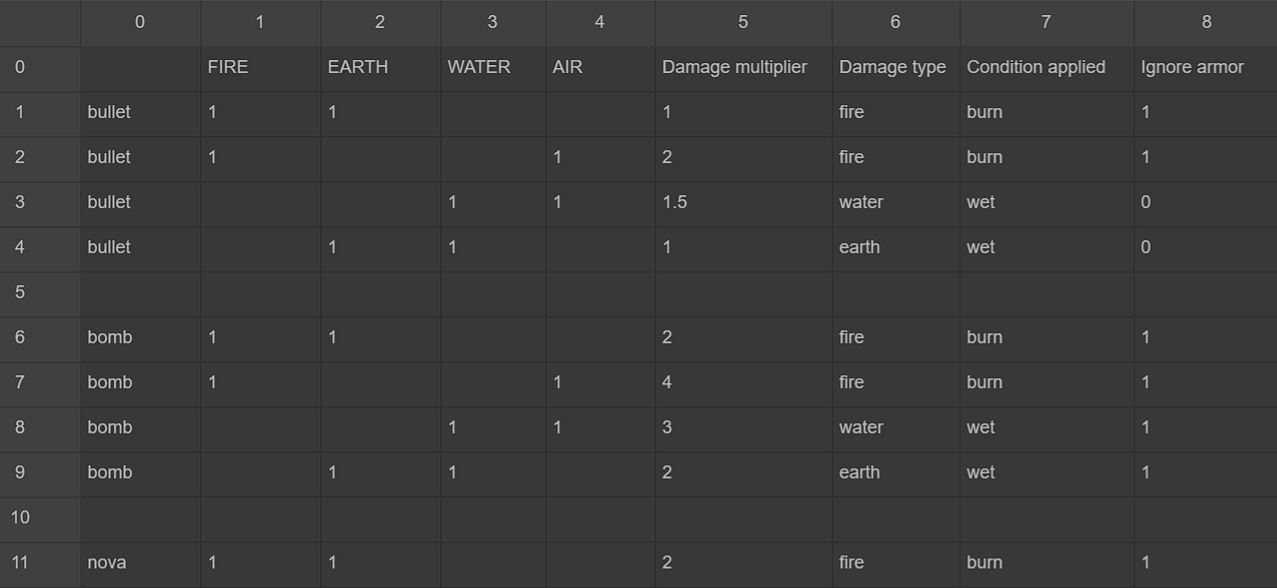The height and width of the screenshot is (588, 1277).
Task: Select column header 0
Action: pyautogui.click(x=140, y=22)
